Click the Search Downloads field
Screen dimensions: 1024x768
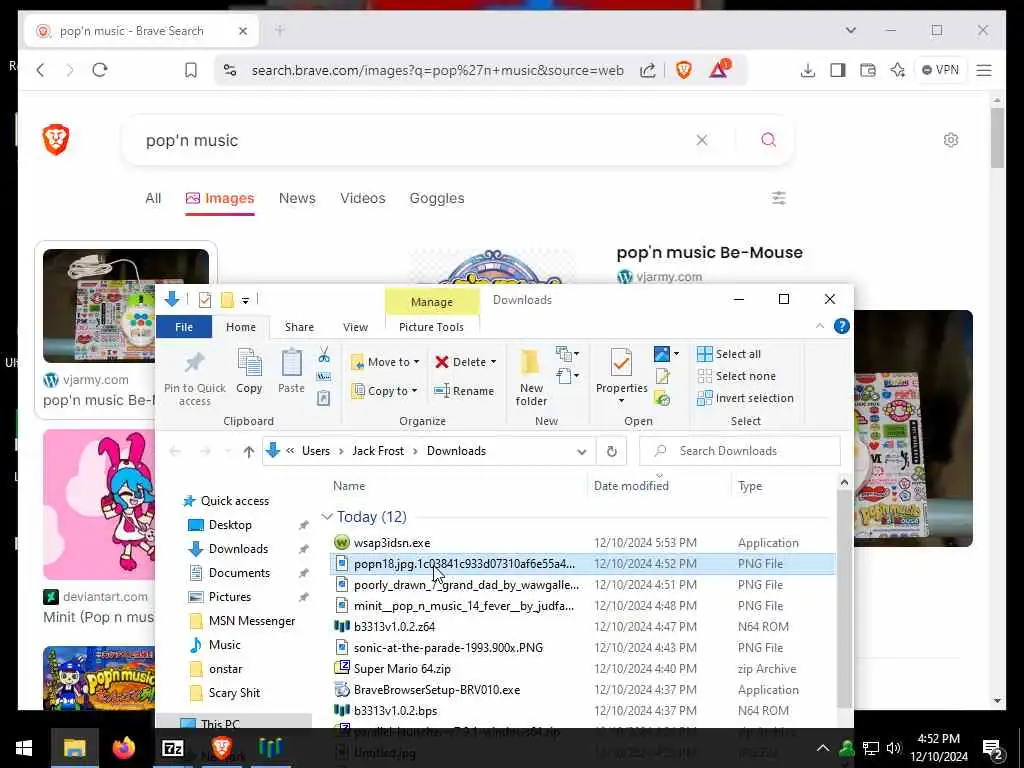tap(740, 451)
